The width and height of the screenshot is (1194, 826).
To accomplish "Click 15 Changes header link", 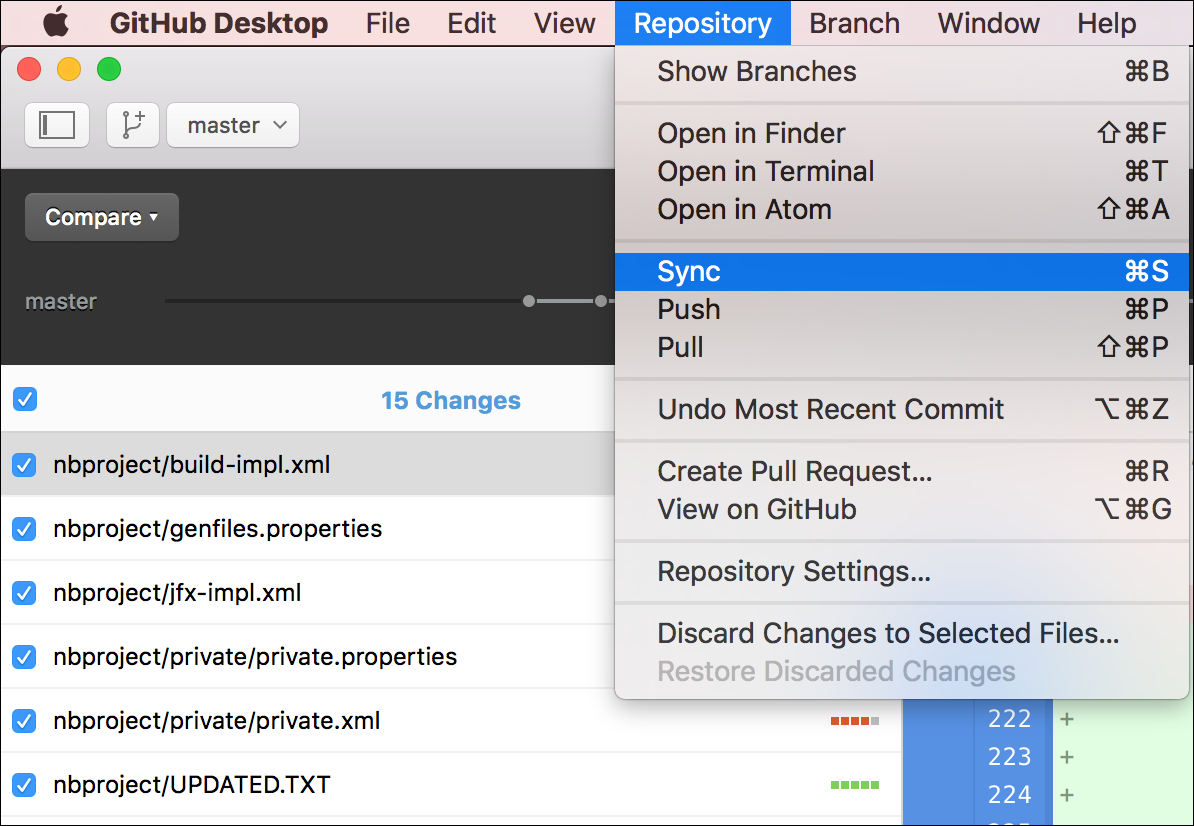I will (x=451, y=400).
